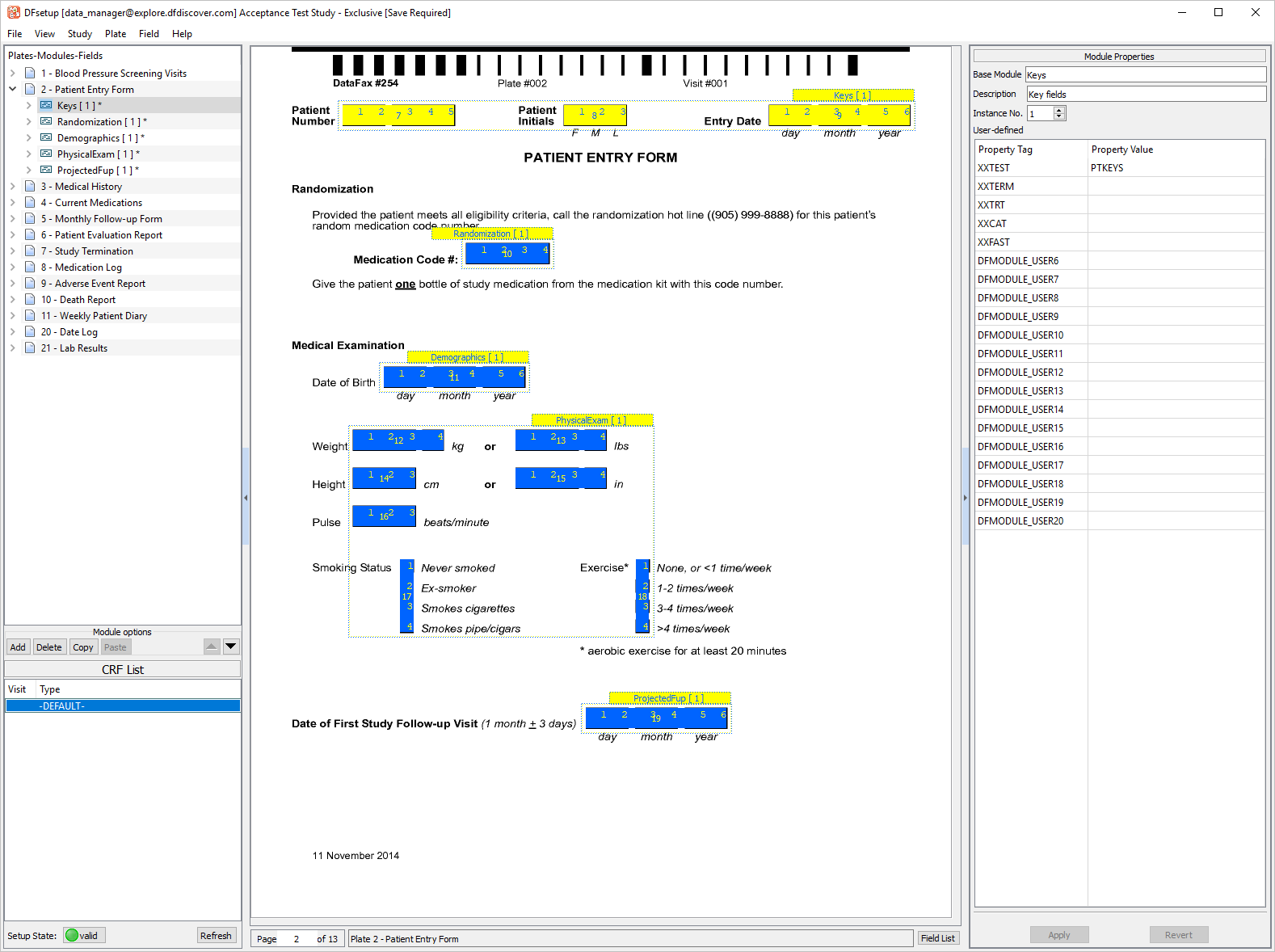Image resolution: width=1275 pixels, height=952 pixels.
Task: Click the Description input field
Action: tap(1145, 95)
